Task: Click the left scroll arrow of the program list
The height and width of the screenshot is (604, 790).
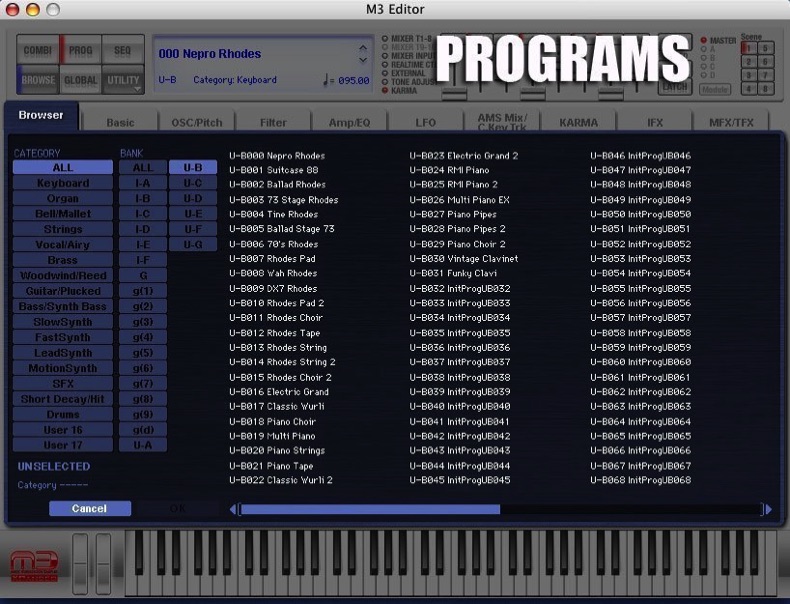Action: point(232,509)
